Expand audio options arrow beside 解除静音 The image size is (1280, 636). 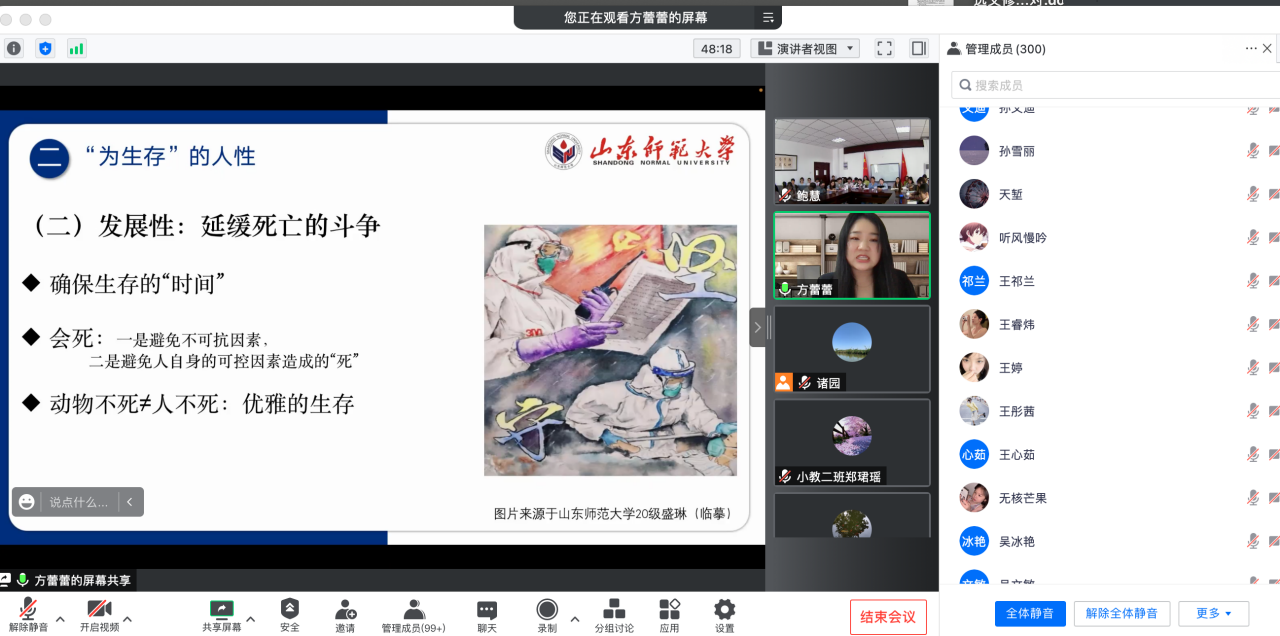tap(60, 619)
